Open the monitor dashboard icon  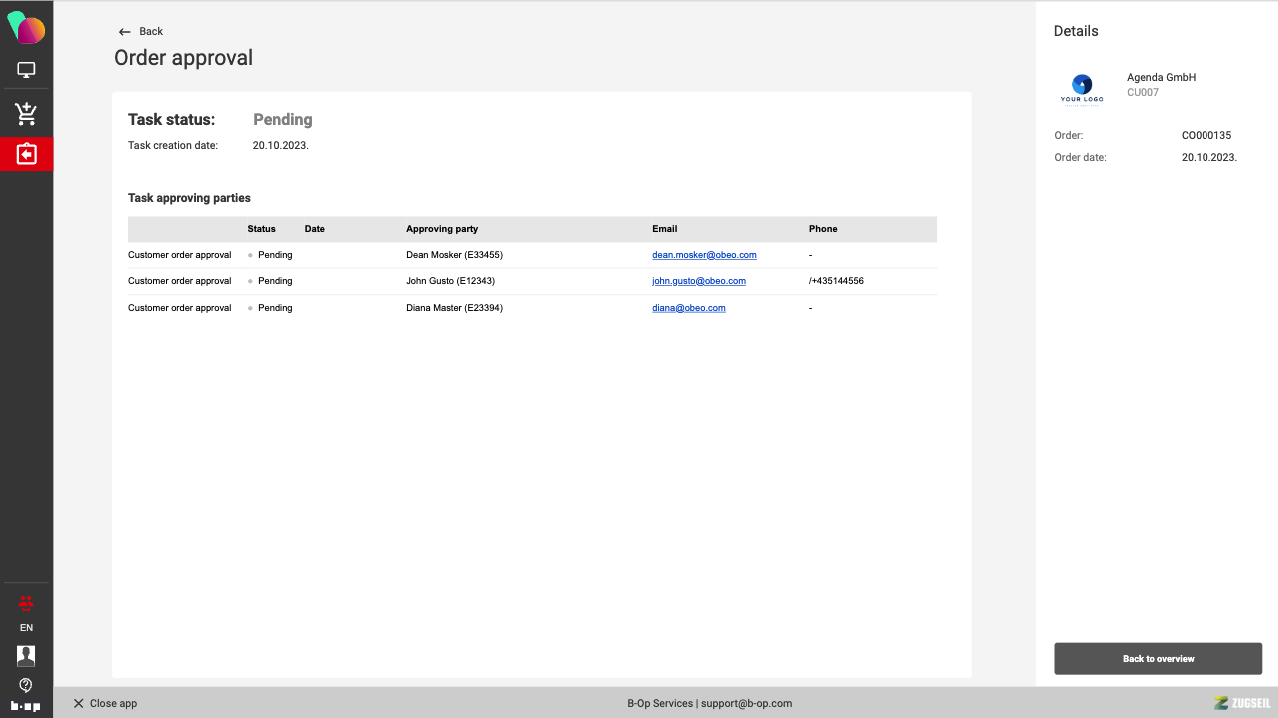pos(26,70)
